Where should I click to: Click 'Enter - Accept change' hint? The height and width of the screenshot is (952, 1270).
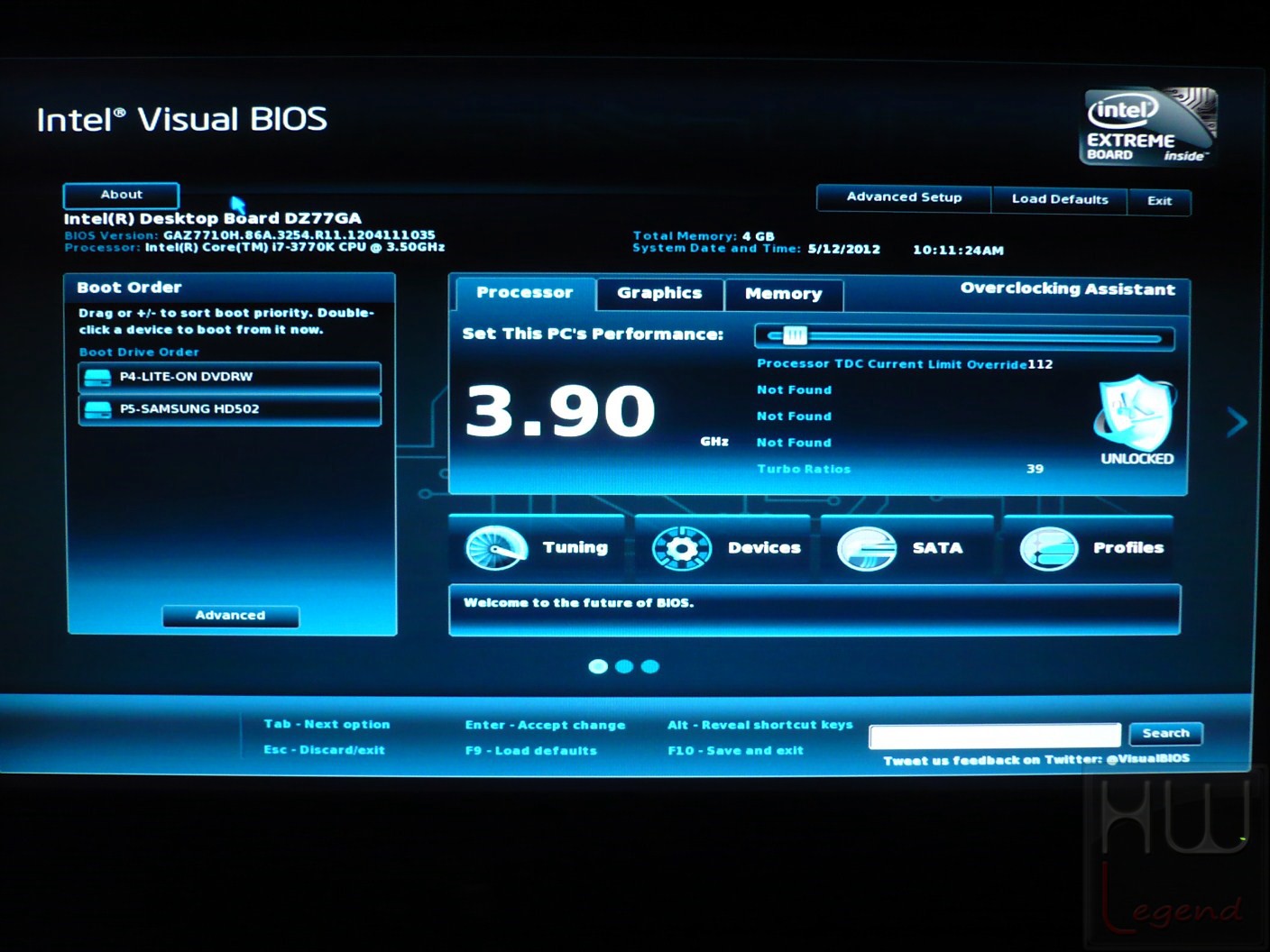click(545, 725)
